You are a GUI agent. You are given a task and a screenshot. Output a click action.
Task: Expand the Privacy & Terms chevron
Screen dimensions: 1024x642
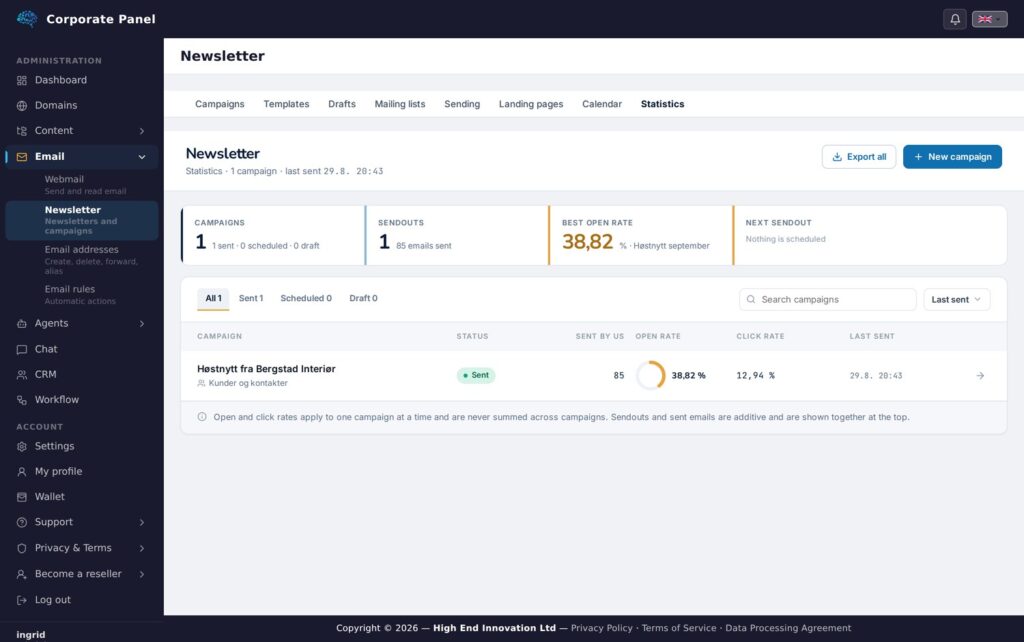point(142,549)
